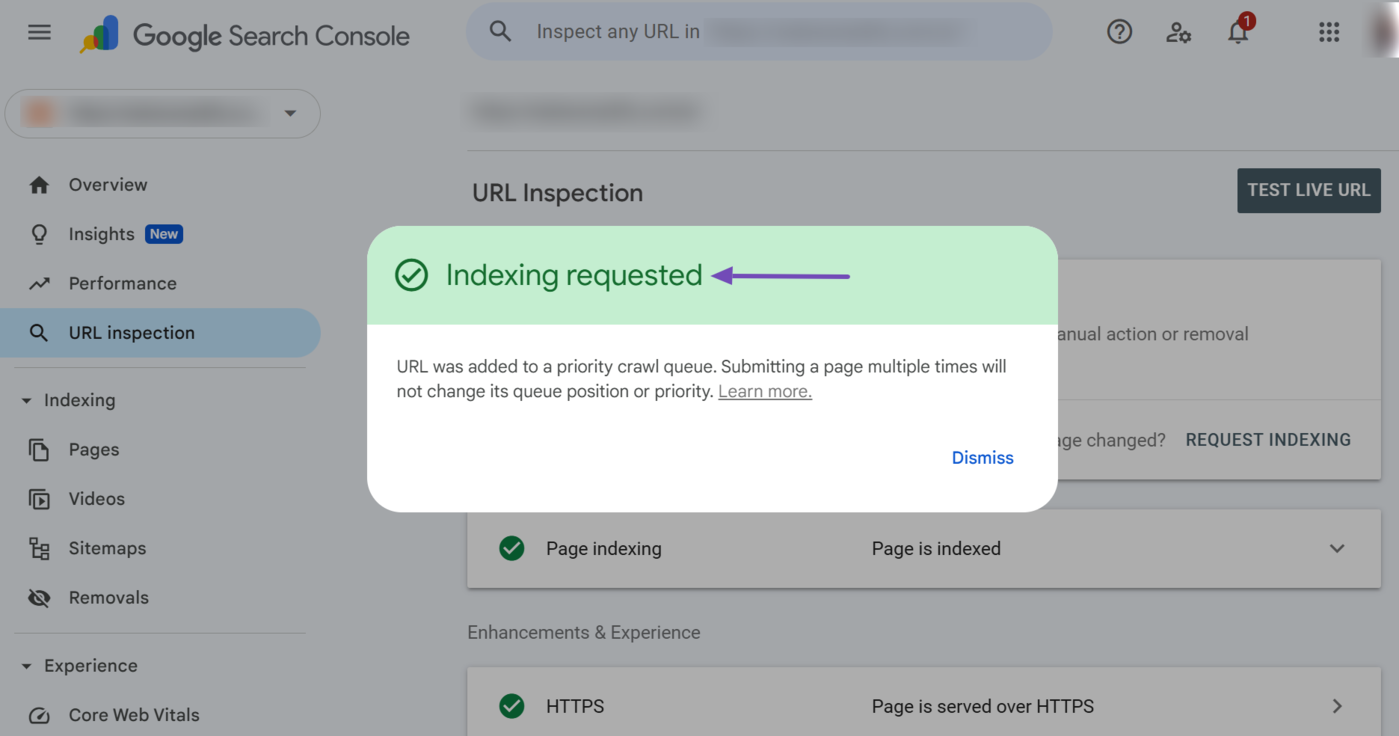This screenshot has height=736, width=1399.
Task: Open the notifications bell
Action: 1238,32
